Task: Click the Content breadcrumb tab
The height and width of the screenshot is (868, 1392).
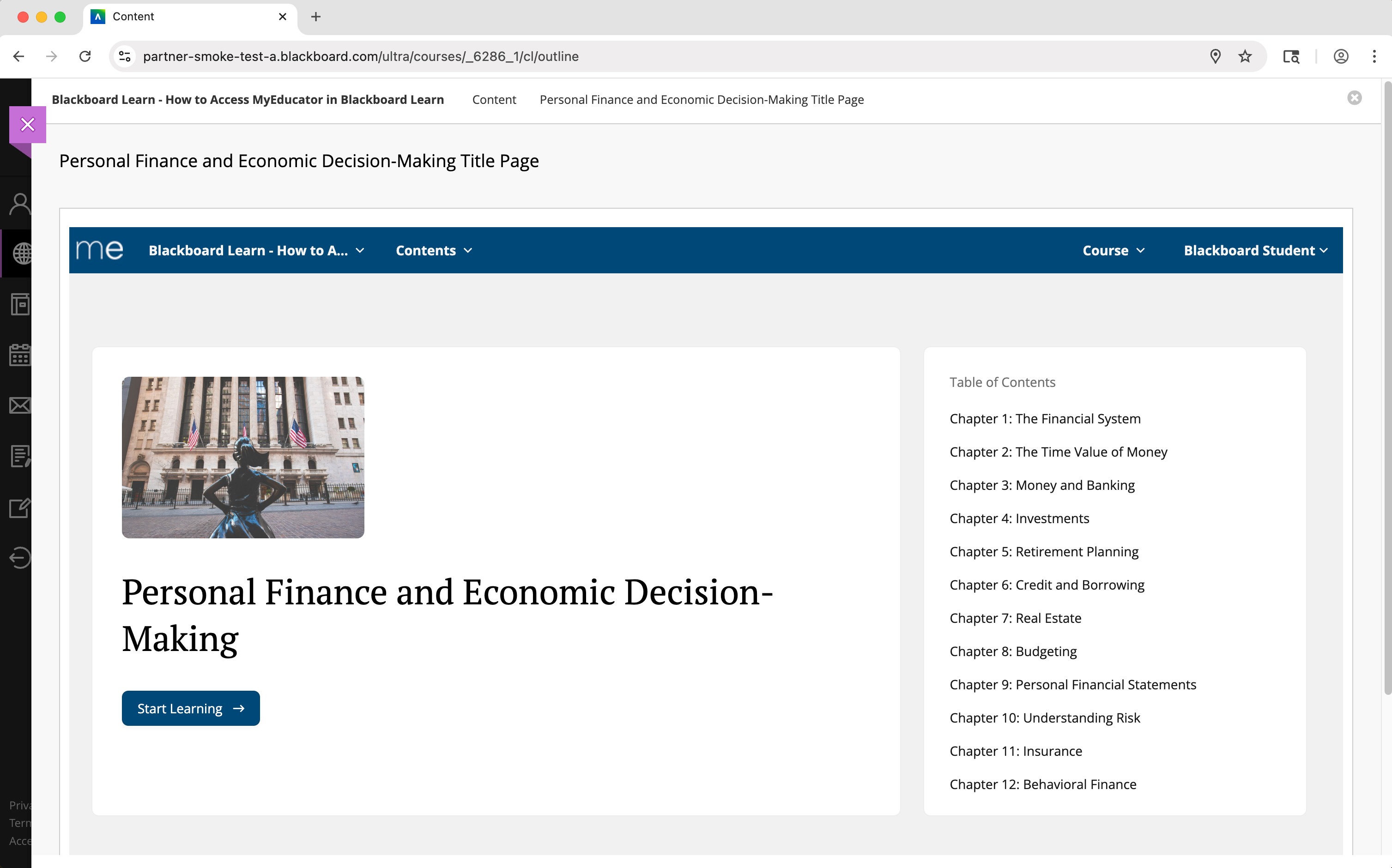Action: [x=494, y=100]
